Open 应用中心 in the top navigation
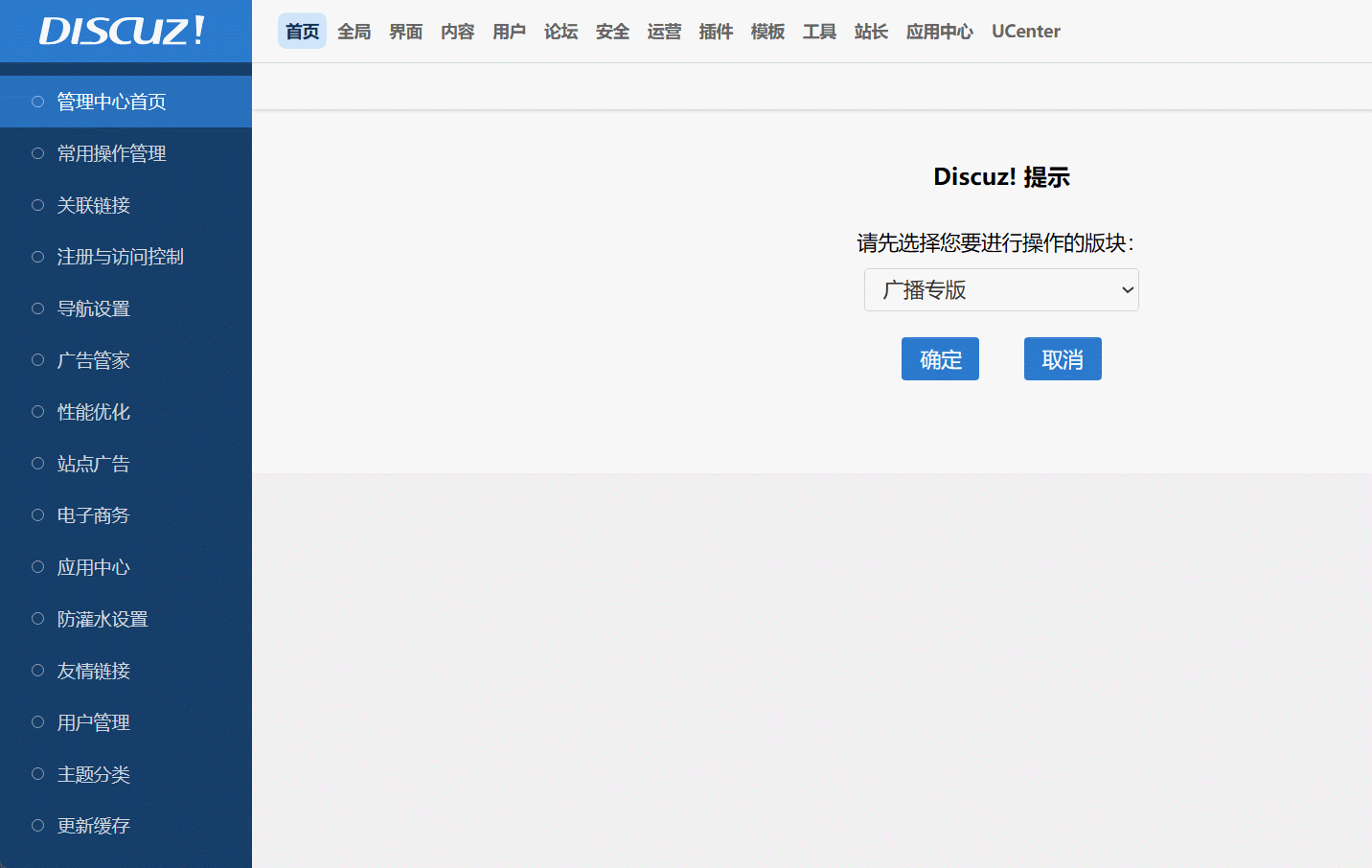The height and width of the screenshot is (868, 1372). [939, 32]
